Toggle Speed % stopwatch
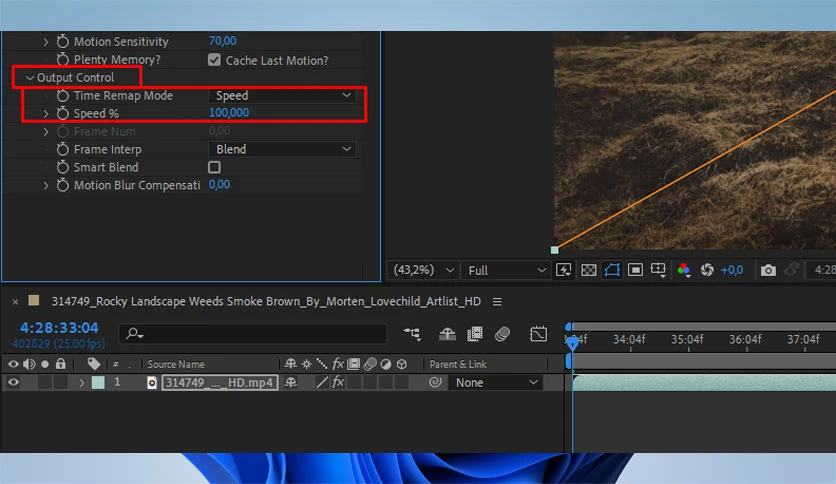836x484 pixels. coord(62,113)
